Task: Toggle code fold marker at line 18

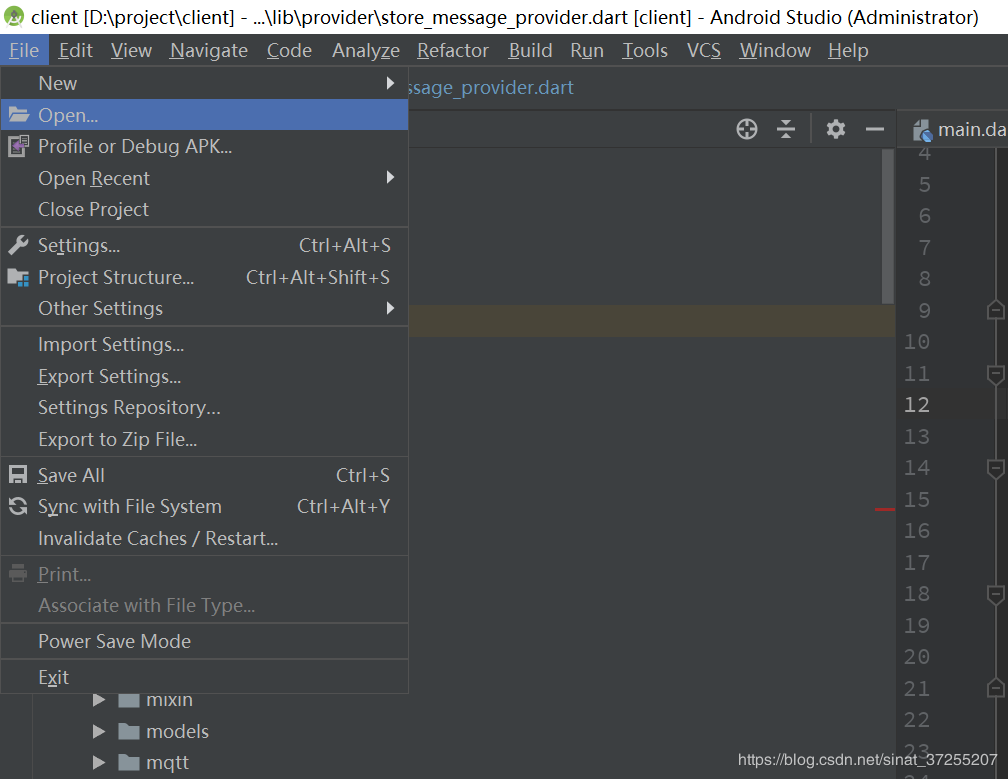Action: click(x=995, y=594)
